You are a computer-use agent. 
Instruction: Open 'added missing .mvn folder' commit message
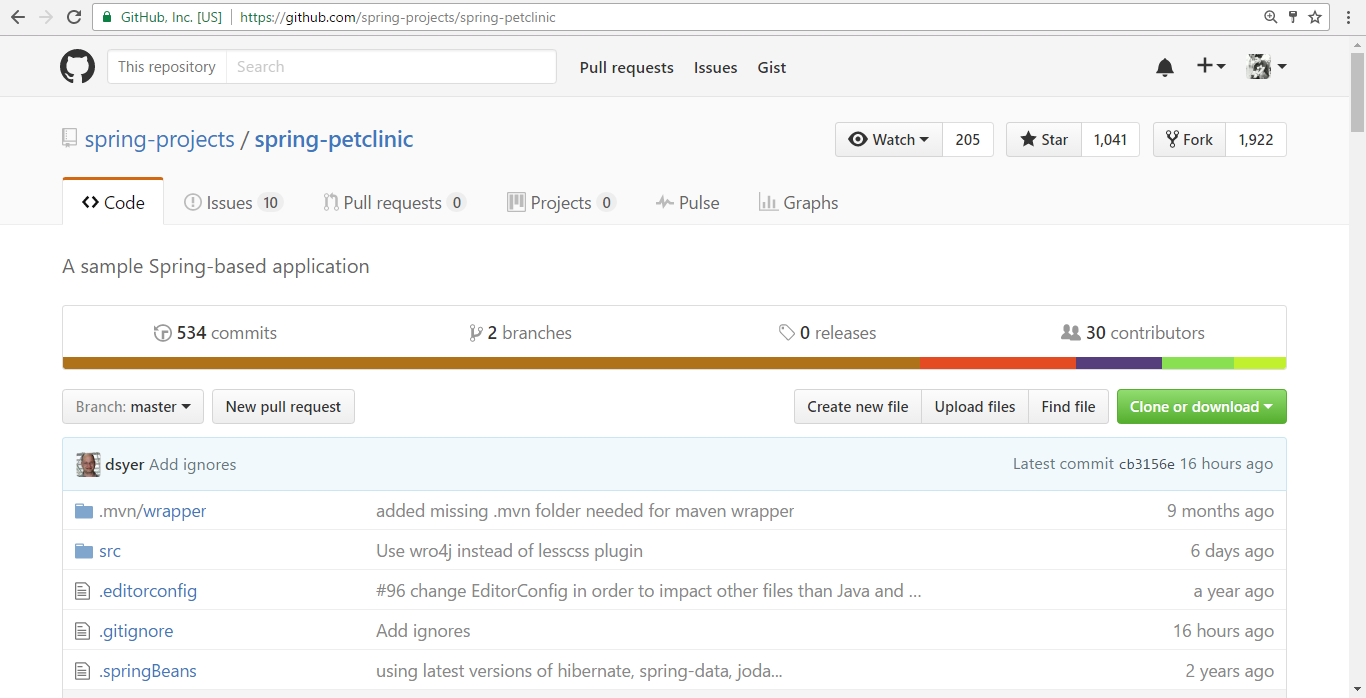point(585,511)
